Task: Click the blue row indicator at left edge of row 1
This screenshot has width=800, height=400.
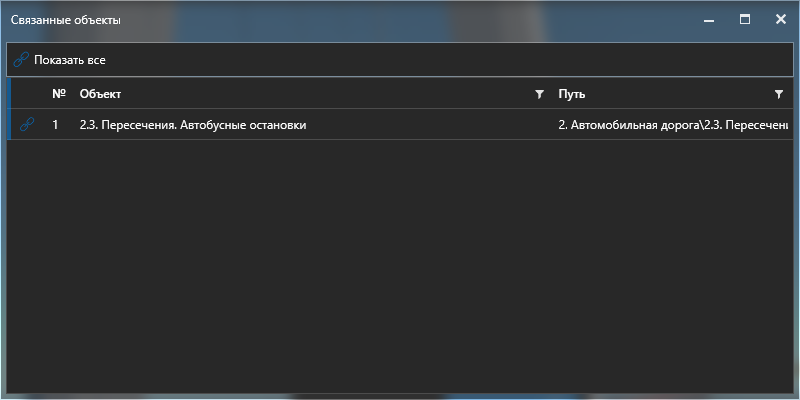Action: (10, 125)
